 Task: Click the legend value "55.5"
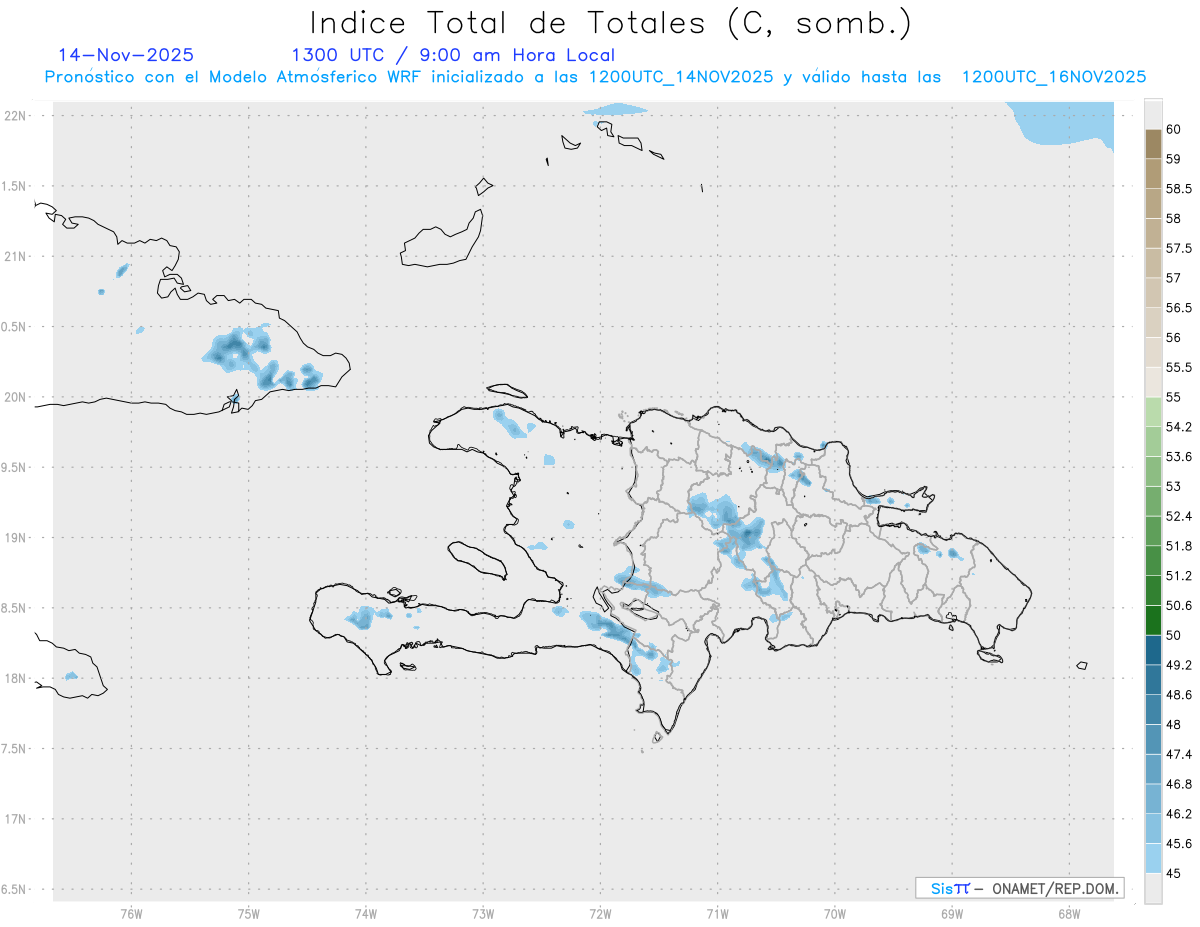(x=1179, y=367)
